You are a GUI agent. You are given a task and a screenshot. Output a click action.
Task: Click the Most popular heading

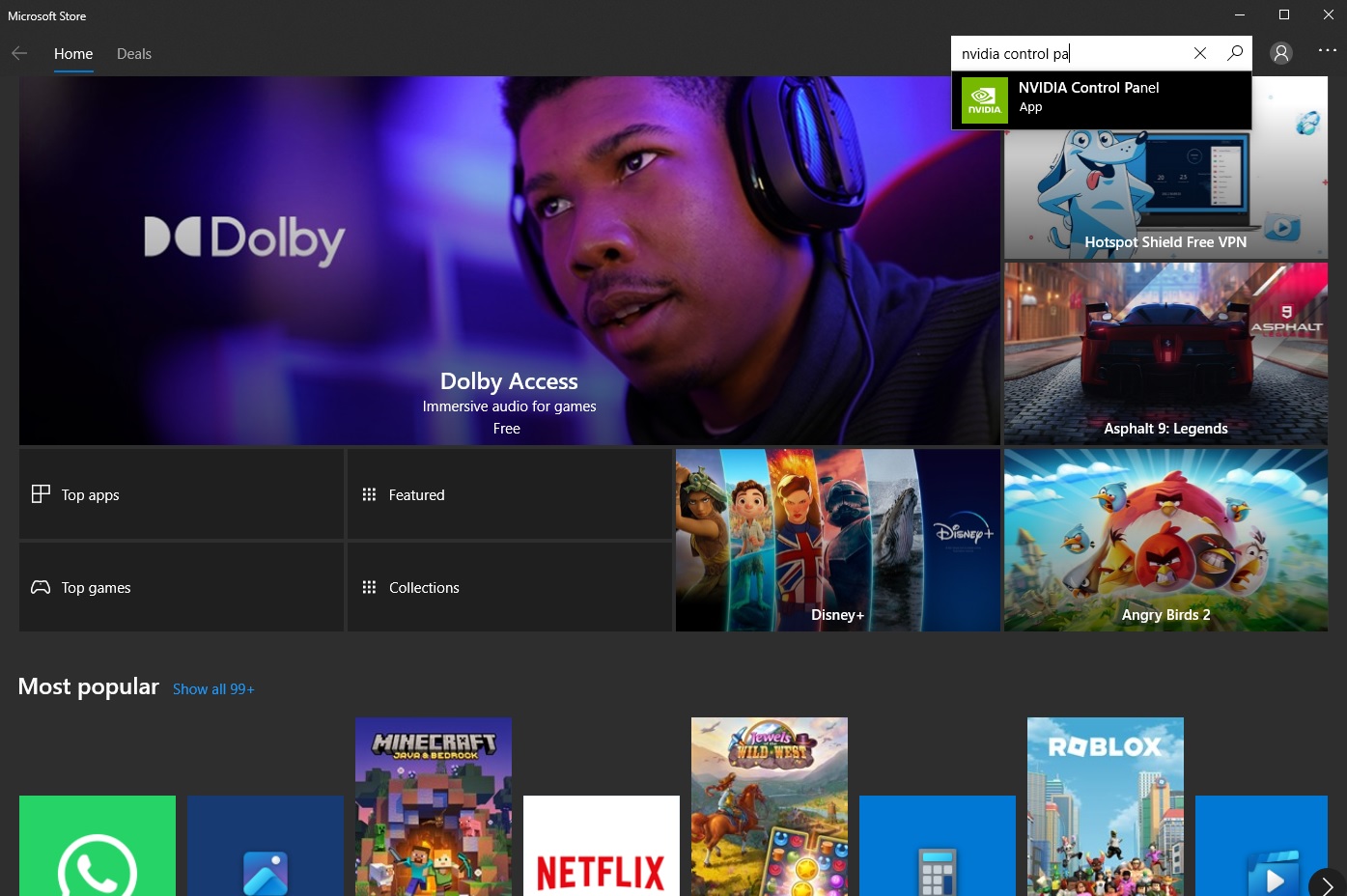tap(89, 686)
